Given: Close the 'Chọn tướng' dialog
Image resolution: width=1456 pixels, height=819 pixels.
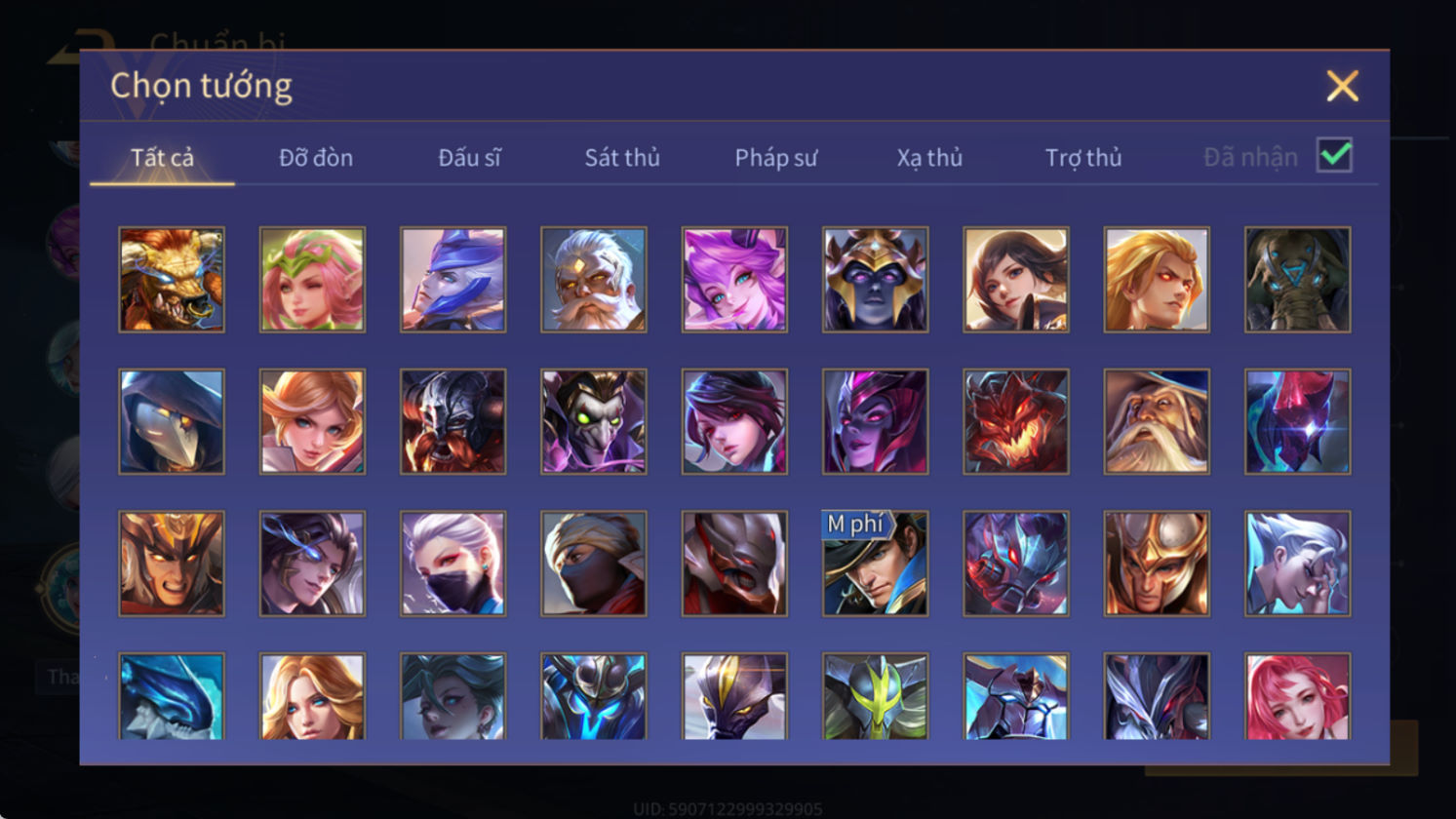Looking at the screenshot, I should coord(1342,87).
